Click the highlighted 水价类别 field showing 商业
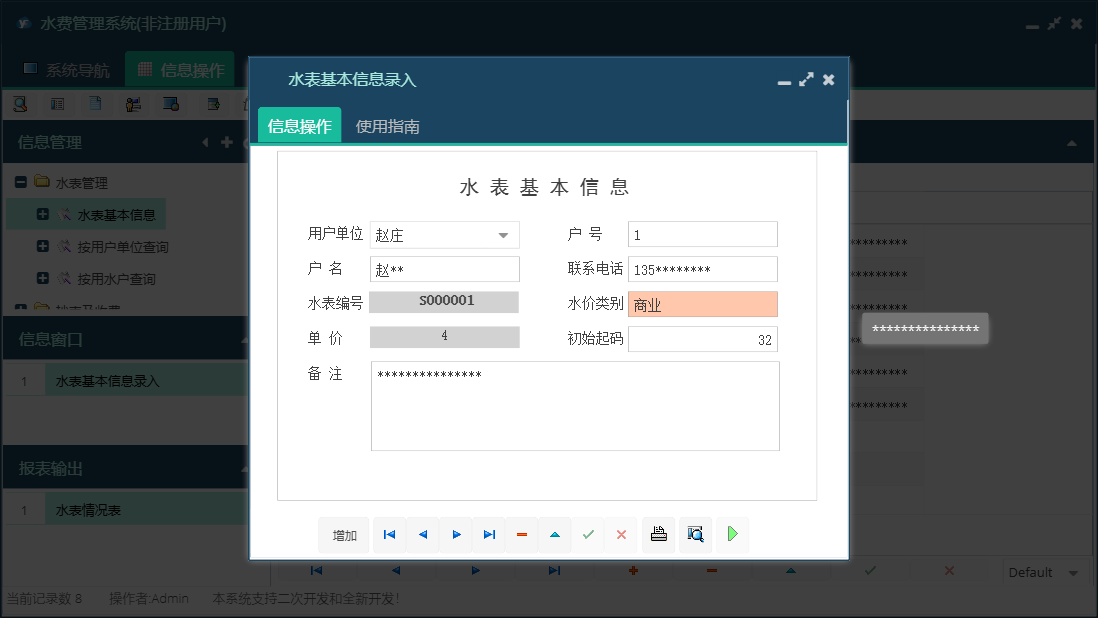The width and height of the screenshot is (1098, 618). (x=702, y=303)
